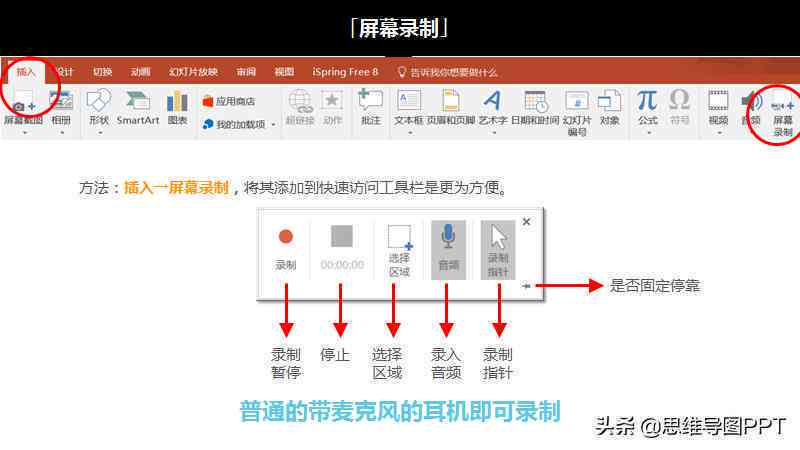Screen dimensions: 800x450
Task: Close the recording control panel
Action: tap(527, 222)
